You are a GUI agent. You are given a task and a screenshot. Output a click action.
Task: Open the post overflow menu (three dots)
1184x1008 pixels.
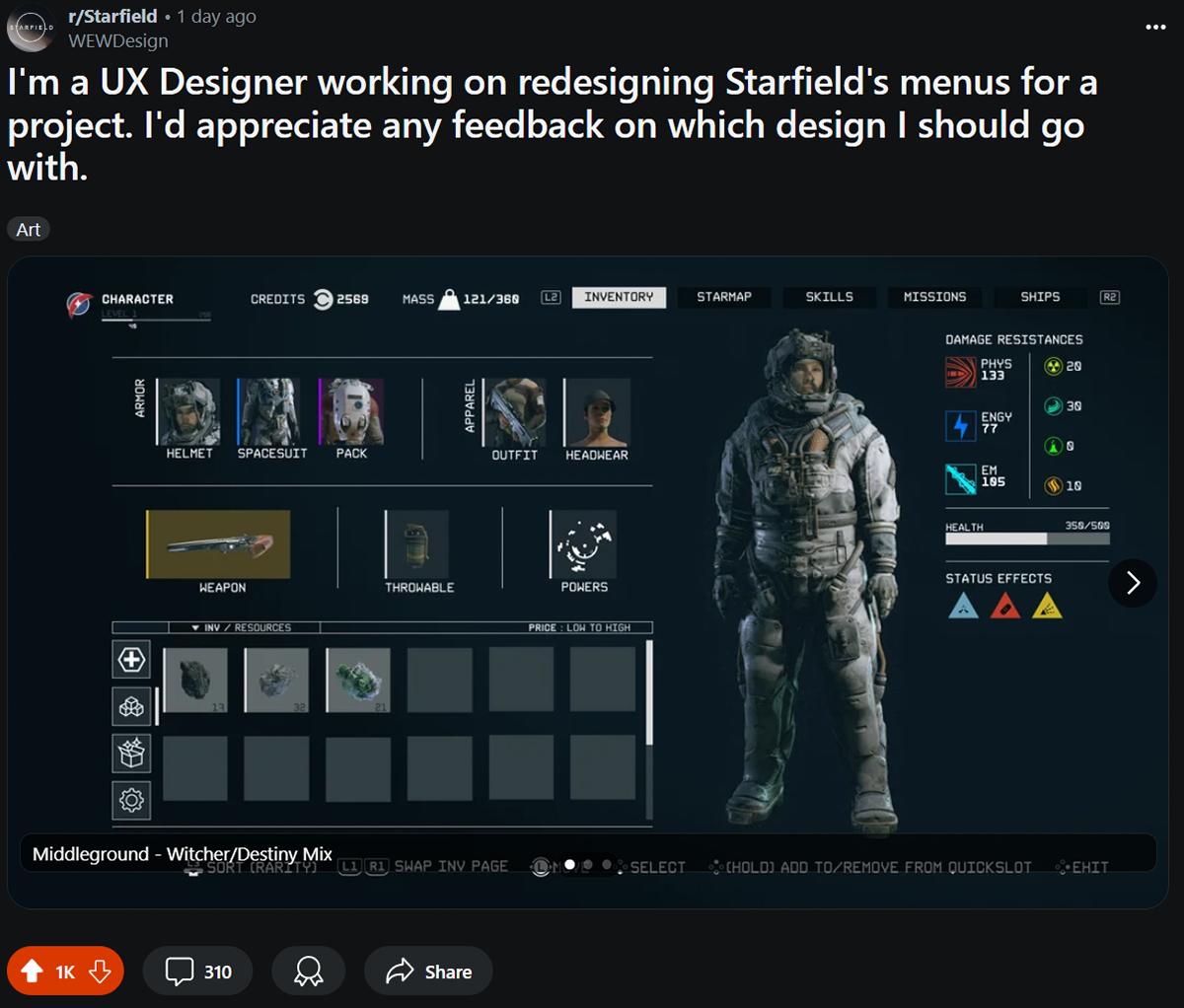click(1155, 27)
